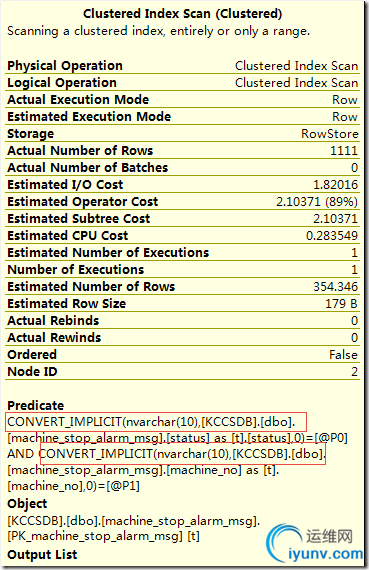This screenshot has height=570, width=369.
Task: Select the 'Object' section heading
Action: click(x=27, y=503)
